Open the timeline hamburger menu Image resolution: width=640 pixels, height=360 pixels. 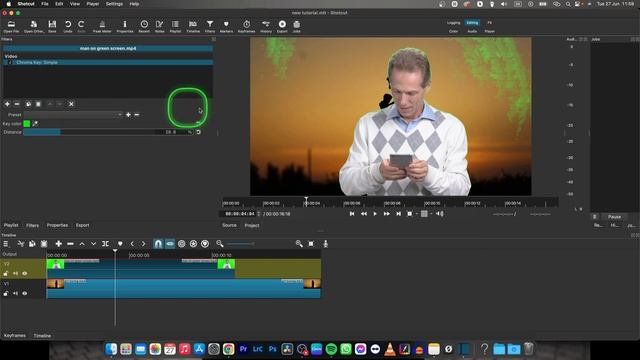click(6, 244)
